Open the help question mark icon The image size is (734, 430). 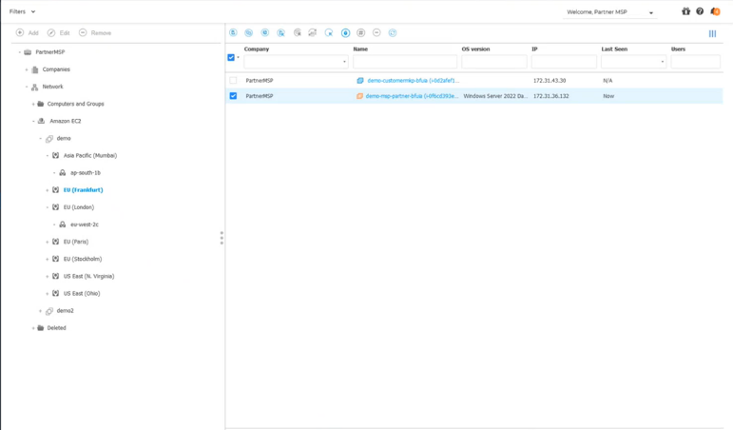[x=700, y=12]
